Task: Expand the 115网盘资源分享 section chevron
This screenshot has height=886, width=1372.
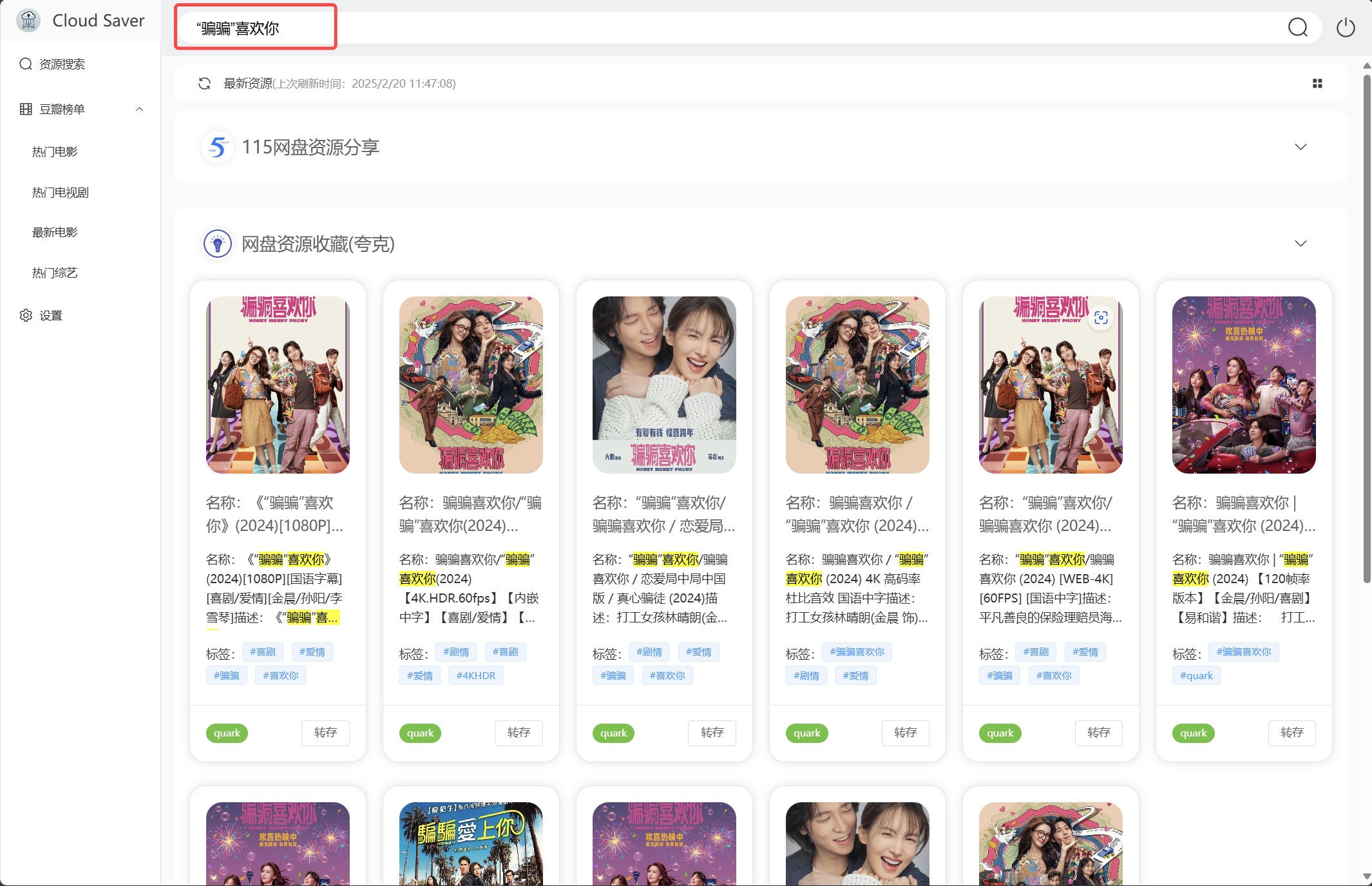Action: [1301, 147]
